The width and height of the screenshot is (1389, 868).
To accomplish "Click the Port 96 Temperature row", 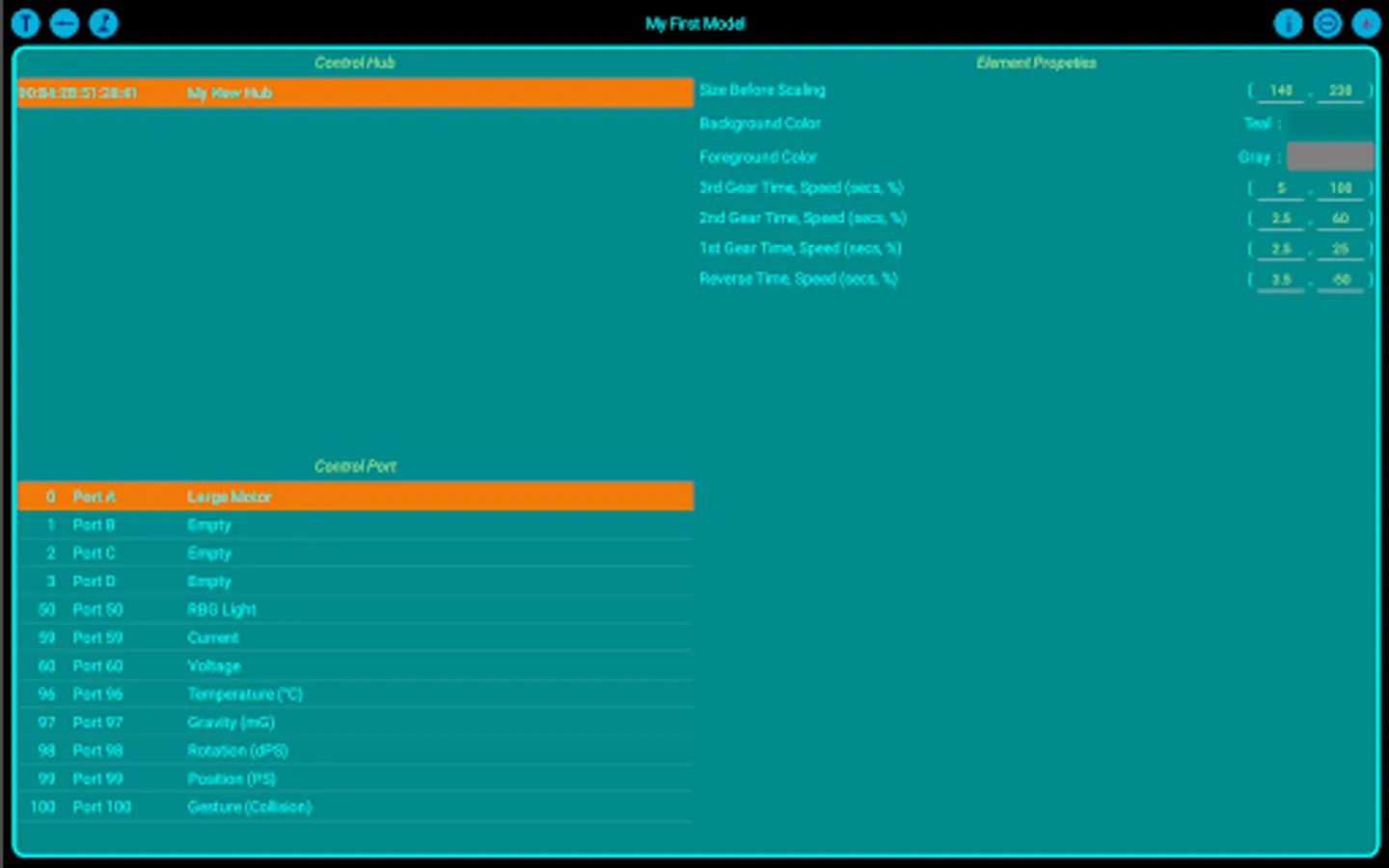I will click(x=355, y=693).
